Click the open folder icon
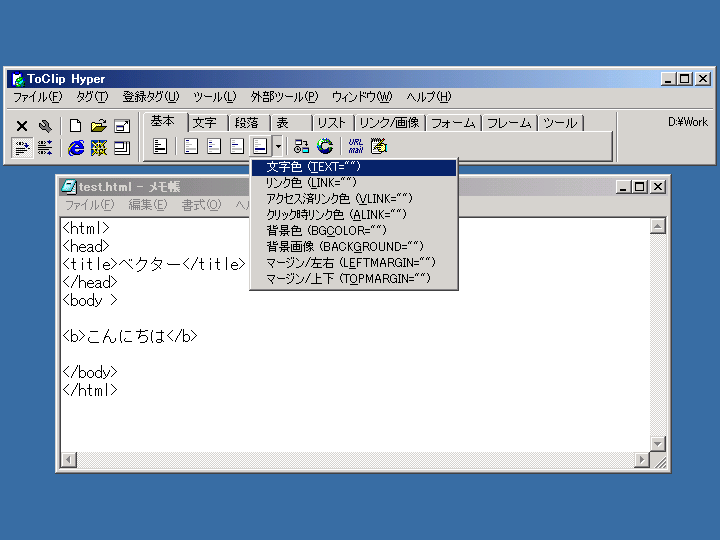The width and height of the screenshot is (720, 540). [98, 126]
